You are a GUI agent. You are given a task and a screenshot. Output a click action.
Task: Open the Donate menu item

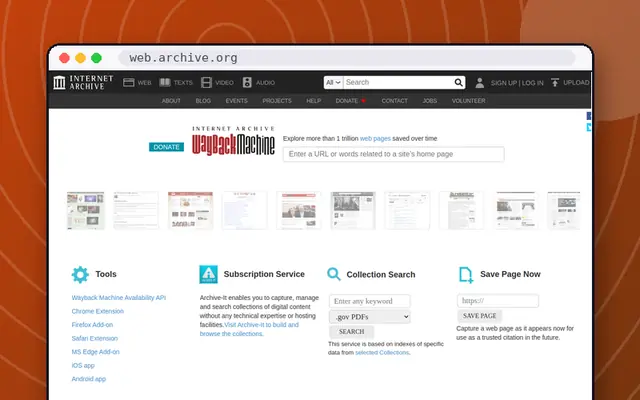pyautogui.click(x=347, y=101)
